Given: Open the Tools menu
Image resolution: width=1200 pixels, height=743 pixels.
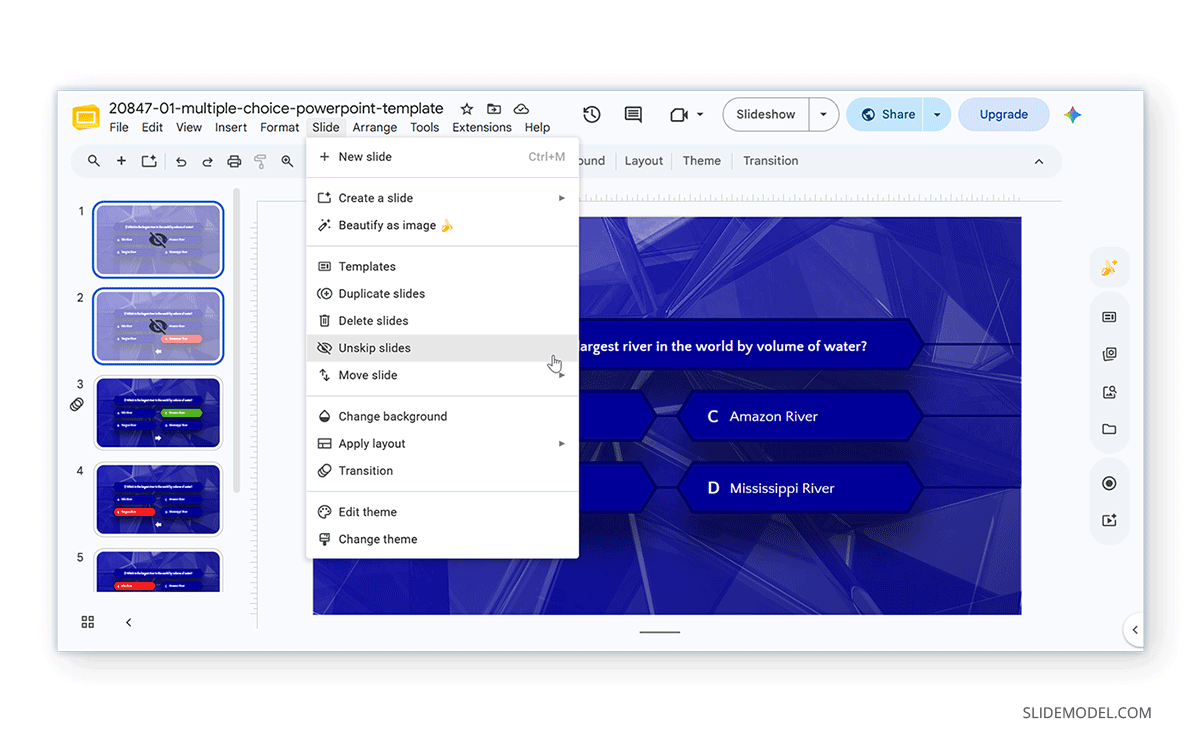Looking at the screenshot, I should pyautogui.click(x=425, y=128).
